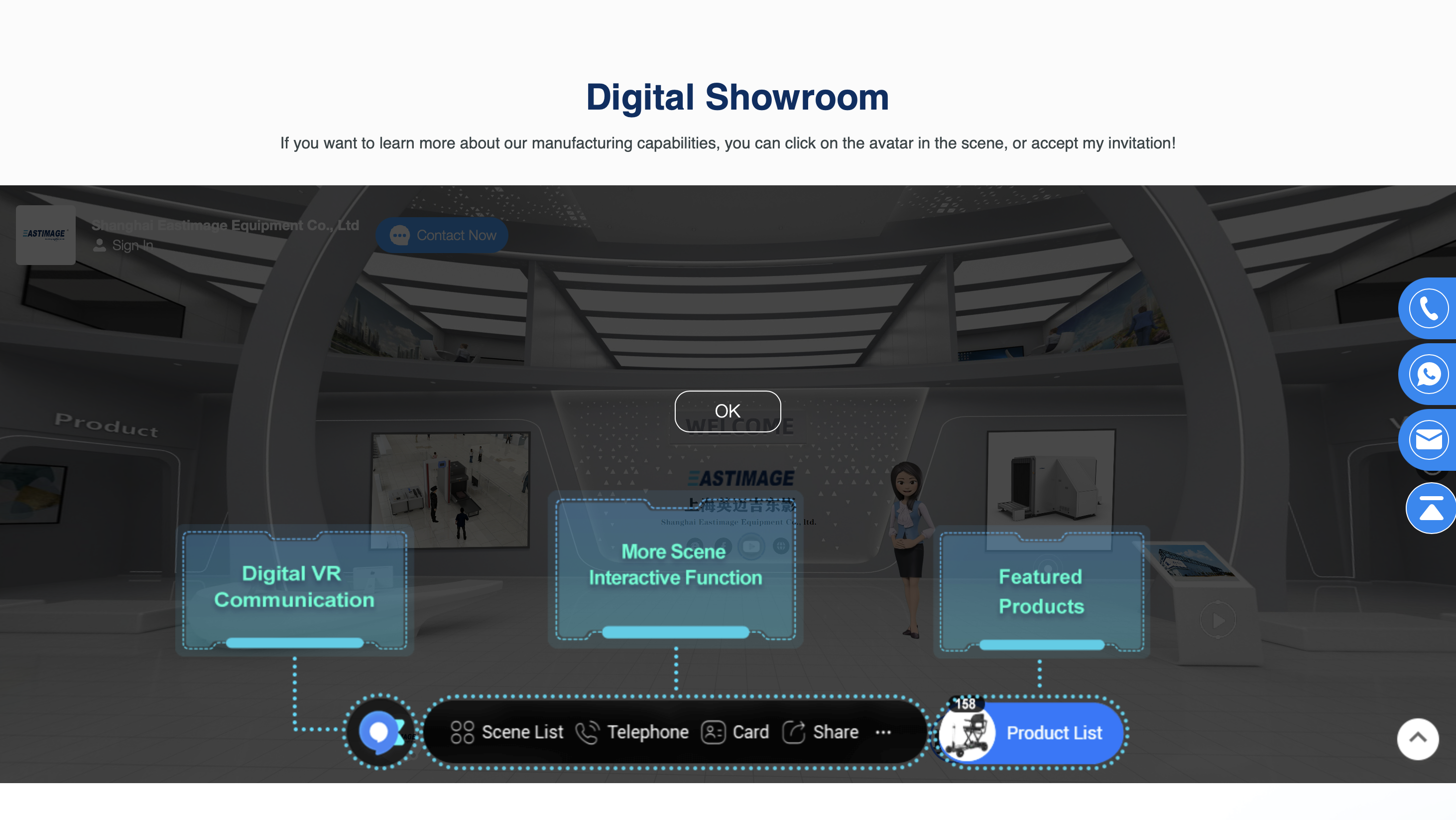Click the Sign In link
Image resolution: width=1456 pixels, height=820 pixels.
(131, 246)
